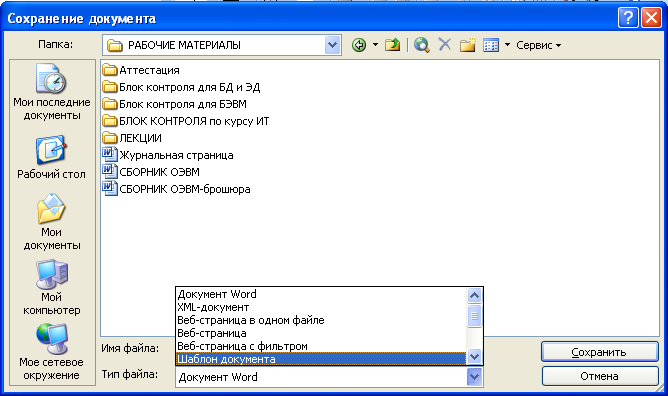Image resolution: width=668 pixels, height=396 pixels.
Task: Click the file type list scrollbar thumb
Action: point(474,316)
